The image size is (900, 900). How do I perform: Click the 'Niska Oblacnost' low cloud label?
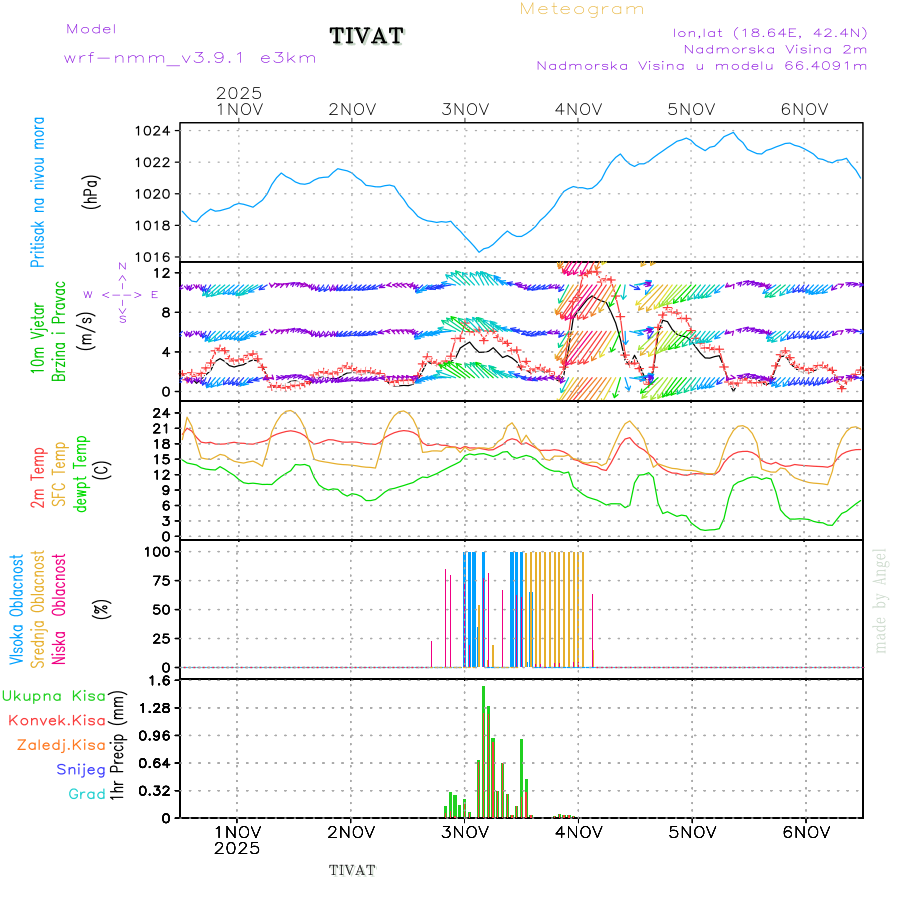click(60, 608)
